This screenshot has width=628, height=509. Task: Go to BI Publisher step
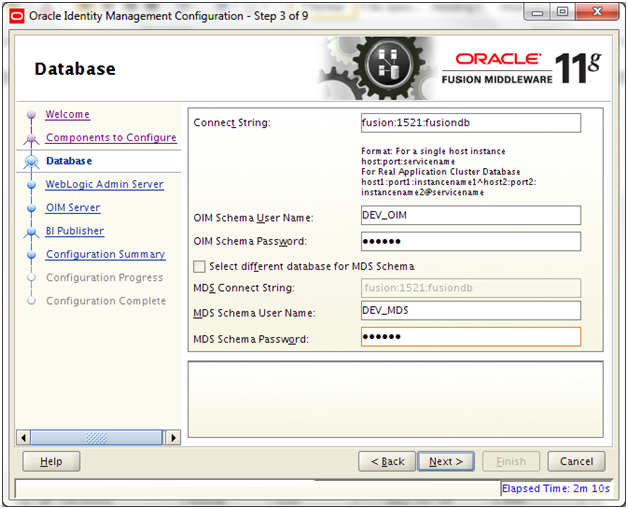(74, 231)
